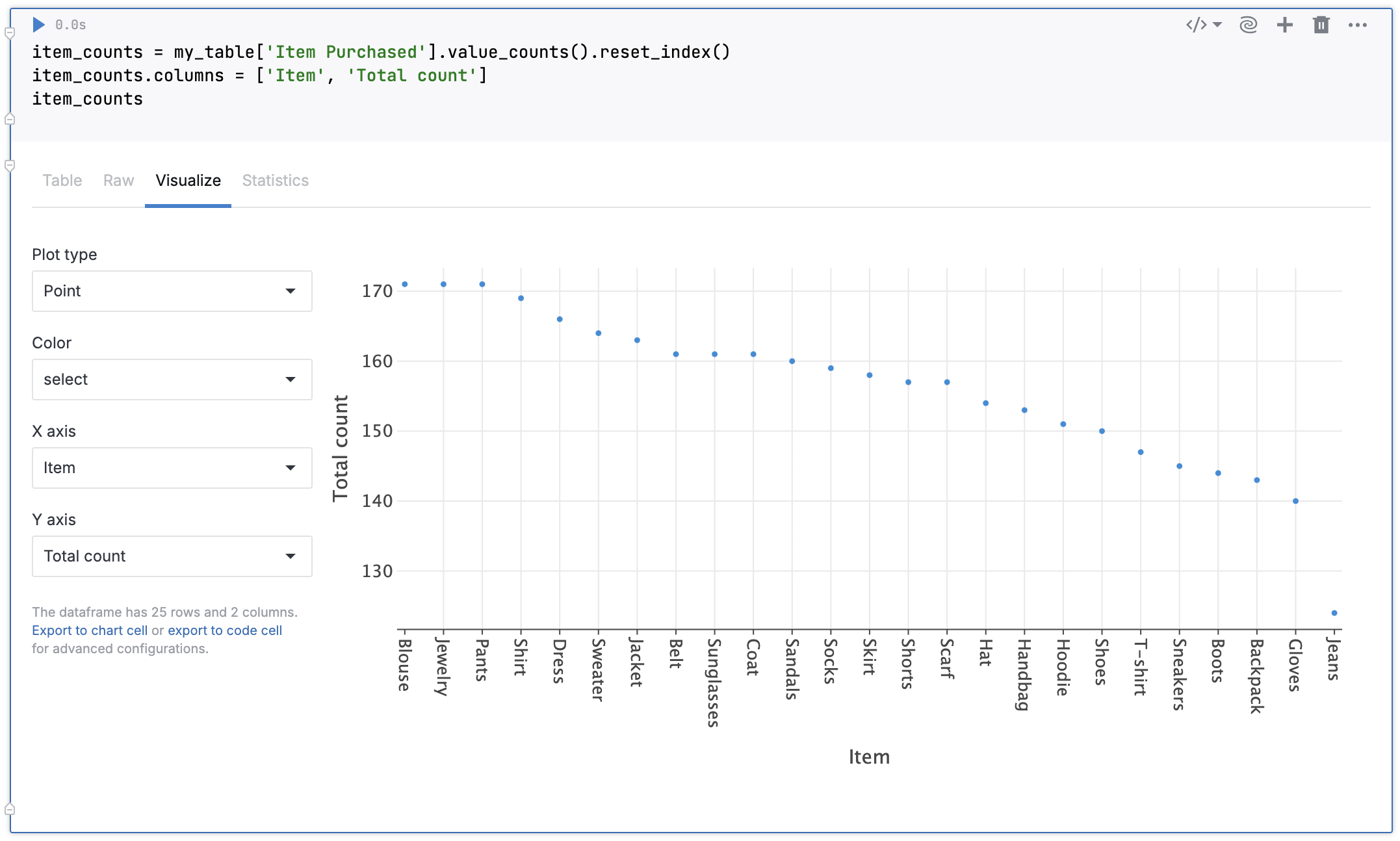Delete this block using the trash icon
Image resolution: width=1400 pixels, height=841 pixels.
tap(1321, 25)
